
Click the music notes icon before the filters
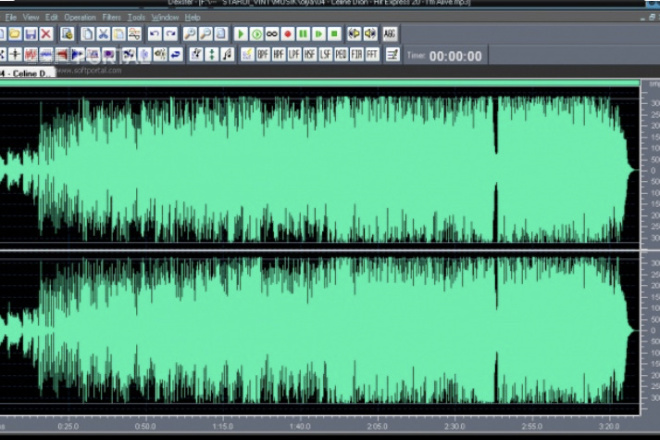click(x=227, y=54)
